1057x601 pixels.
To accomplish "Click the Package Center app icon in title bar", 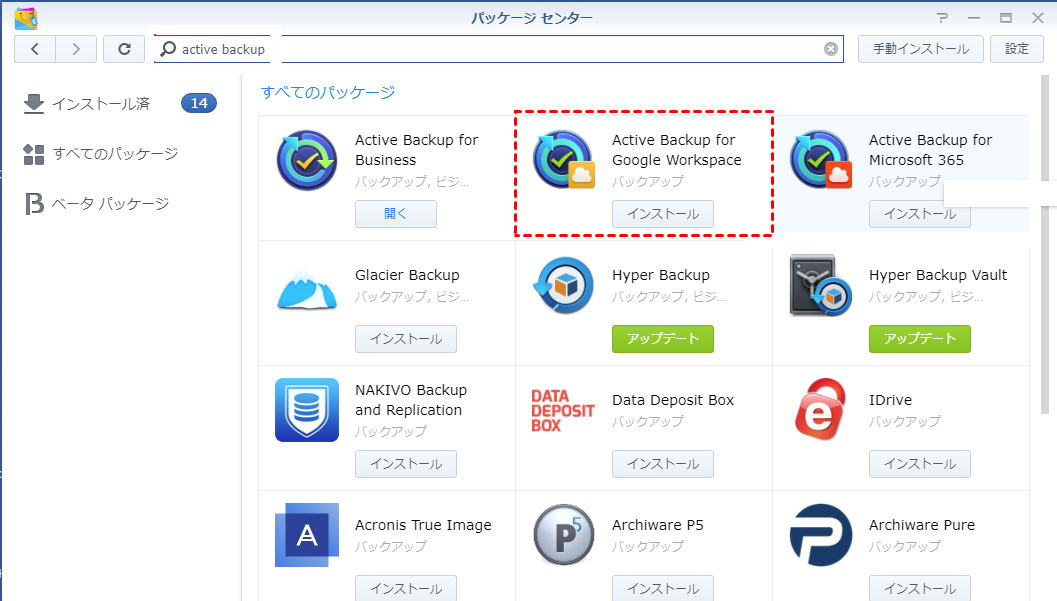I will [x=26, y=18].
